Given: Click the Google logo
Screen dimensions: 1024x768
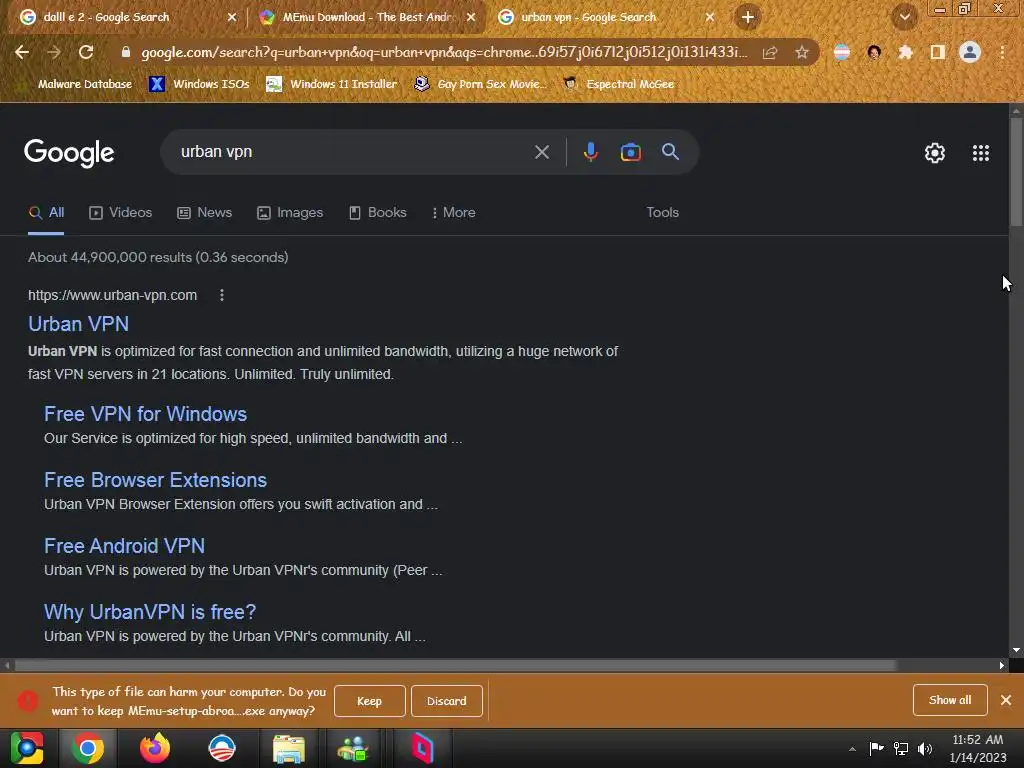Looking at the screenshot, I should 69,153.
